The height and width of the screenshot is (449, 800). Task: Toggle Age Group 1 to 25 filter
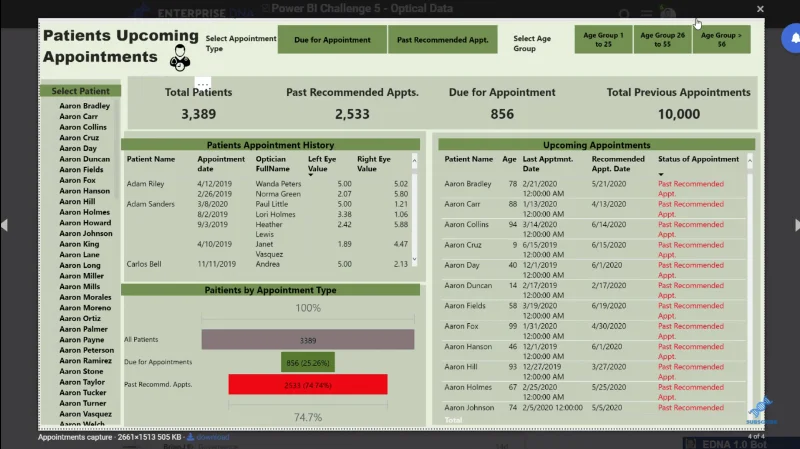click(603, 40)
